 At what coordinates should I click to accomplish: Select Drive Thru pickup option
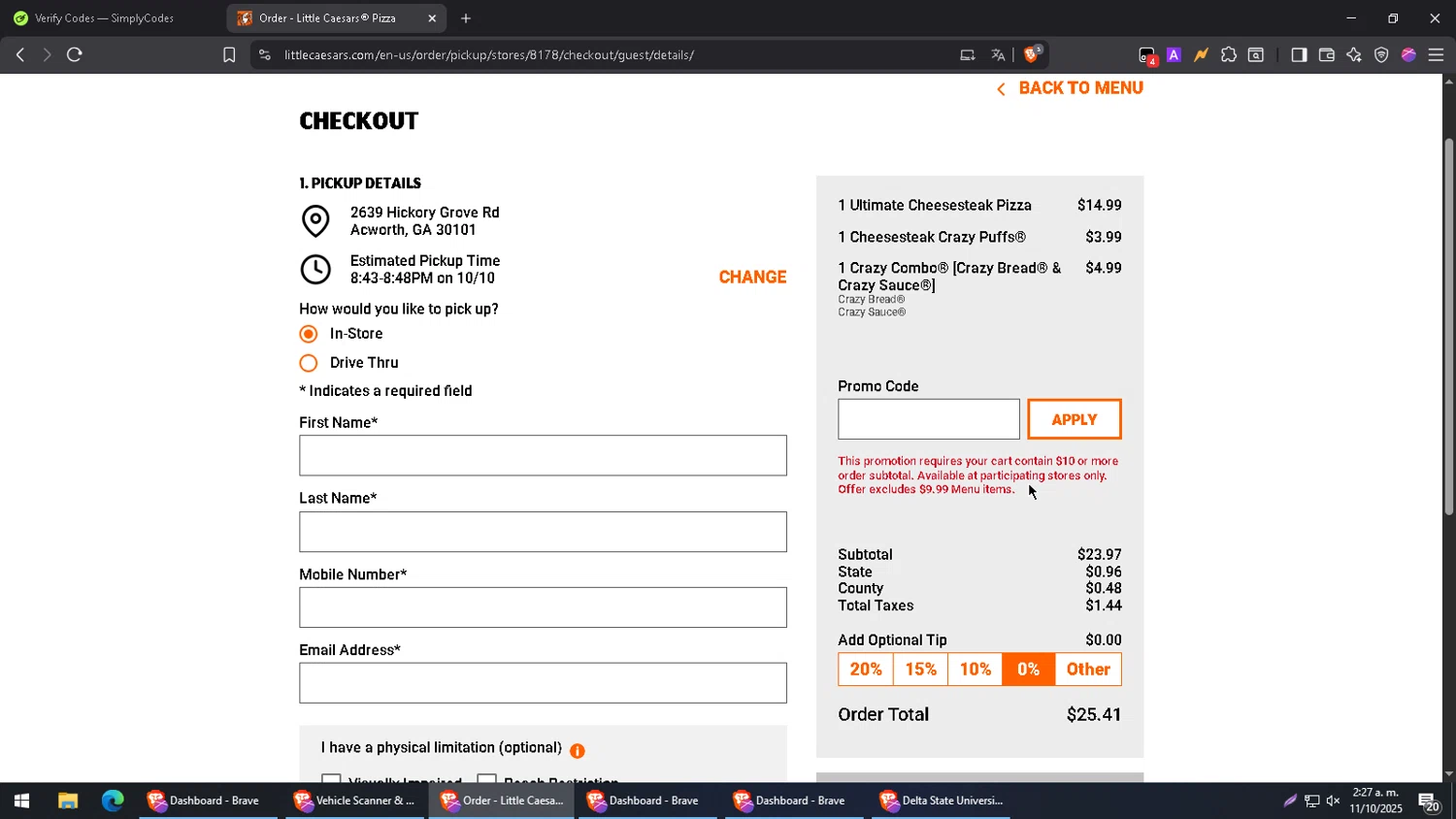pos(309,363)
